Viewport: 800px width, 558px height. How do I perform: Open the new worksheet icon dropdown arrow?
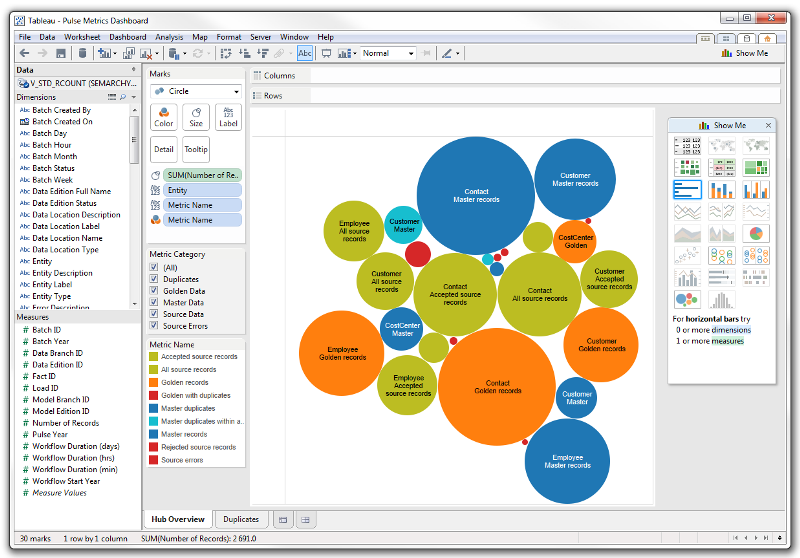click(115, 54)
